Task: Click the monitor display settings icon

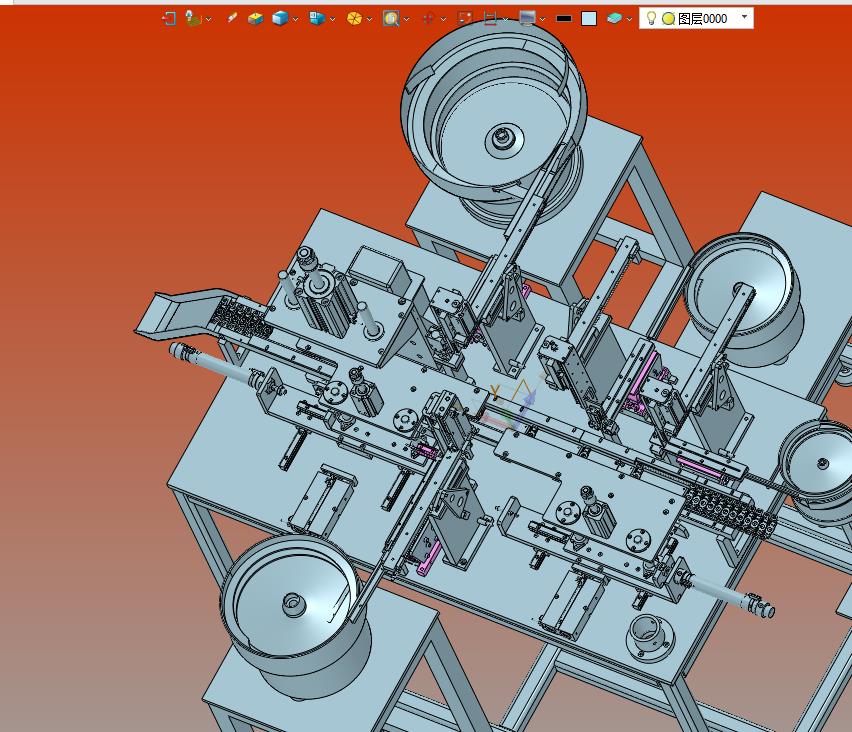Action: coord(527,19)
